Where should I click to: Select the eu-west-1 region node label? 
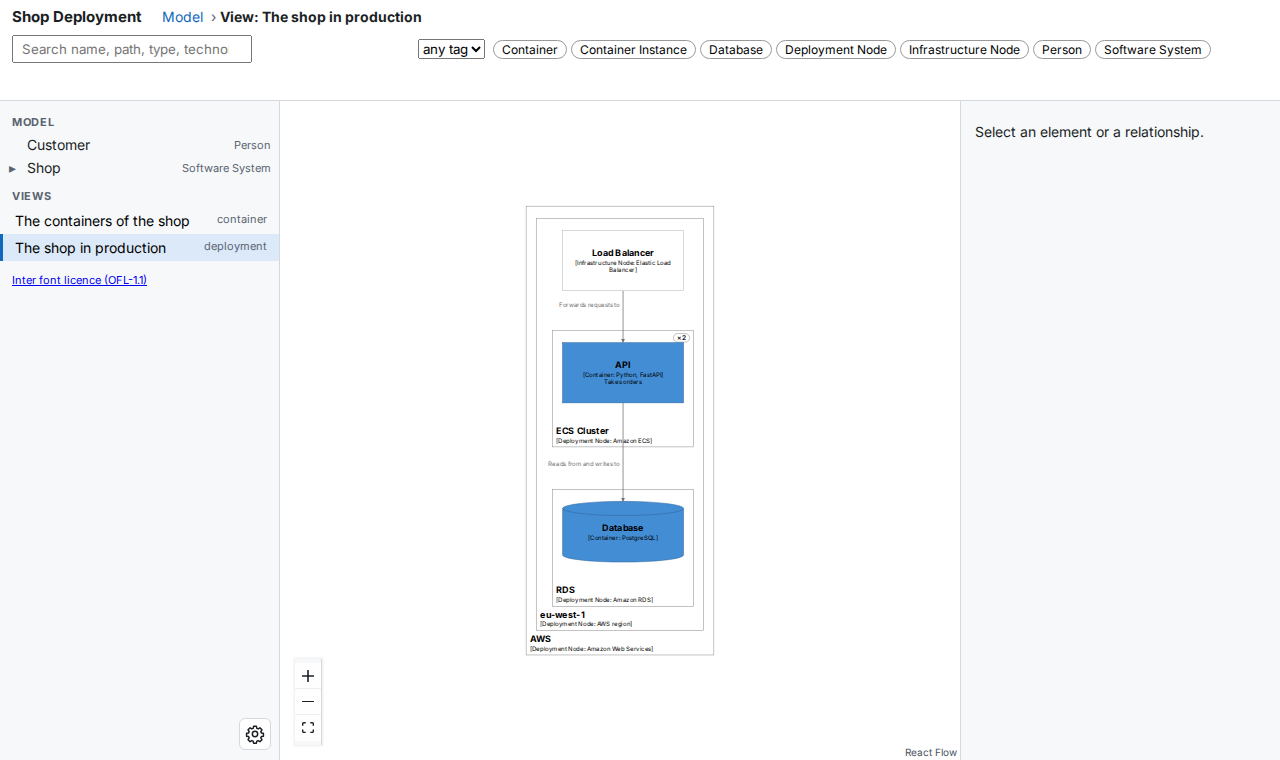click(563, 615)
